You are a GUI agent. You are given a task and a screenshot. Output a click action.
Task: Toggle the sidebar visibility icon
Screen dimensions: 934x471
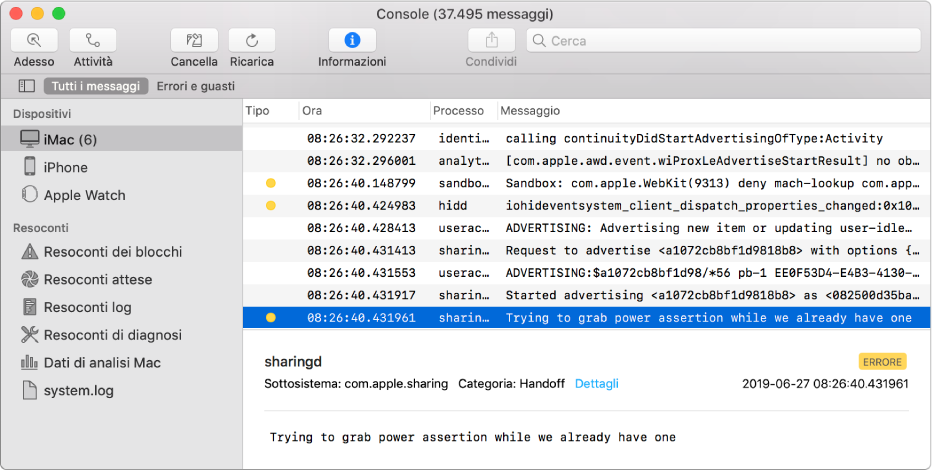[27, 86]
